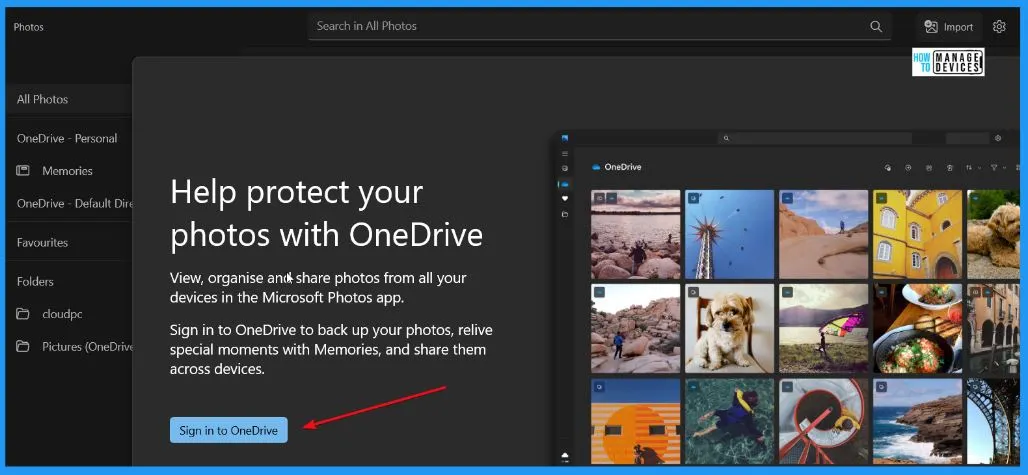Select All Photos in the sidebar

(x=69, y=100)
